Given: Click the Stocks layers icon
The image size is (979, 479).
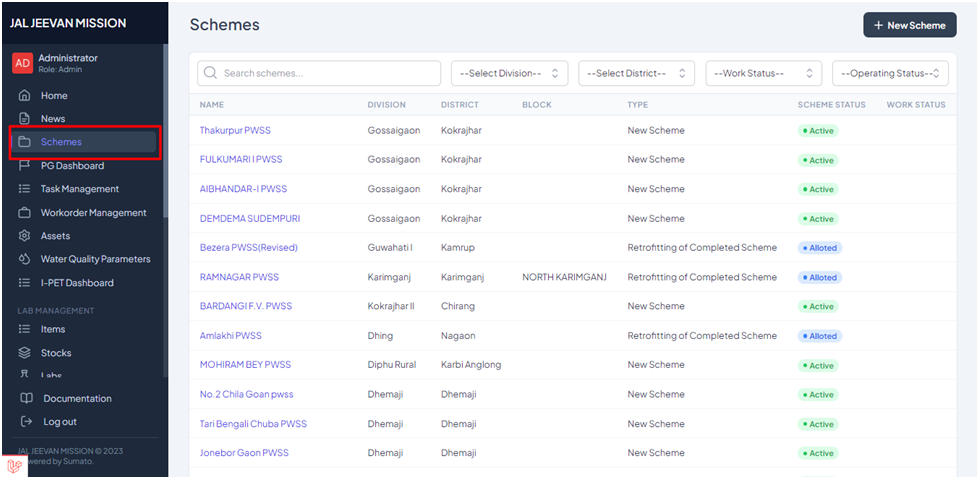Looking at the screenshot, I should coord(25,353).
